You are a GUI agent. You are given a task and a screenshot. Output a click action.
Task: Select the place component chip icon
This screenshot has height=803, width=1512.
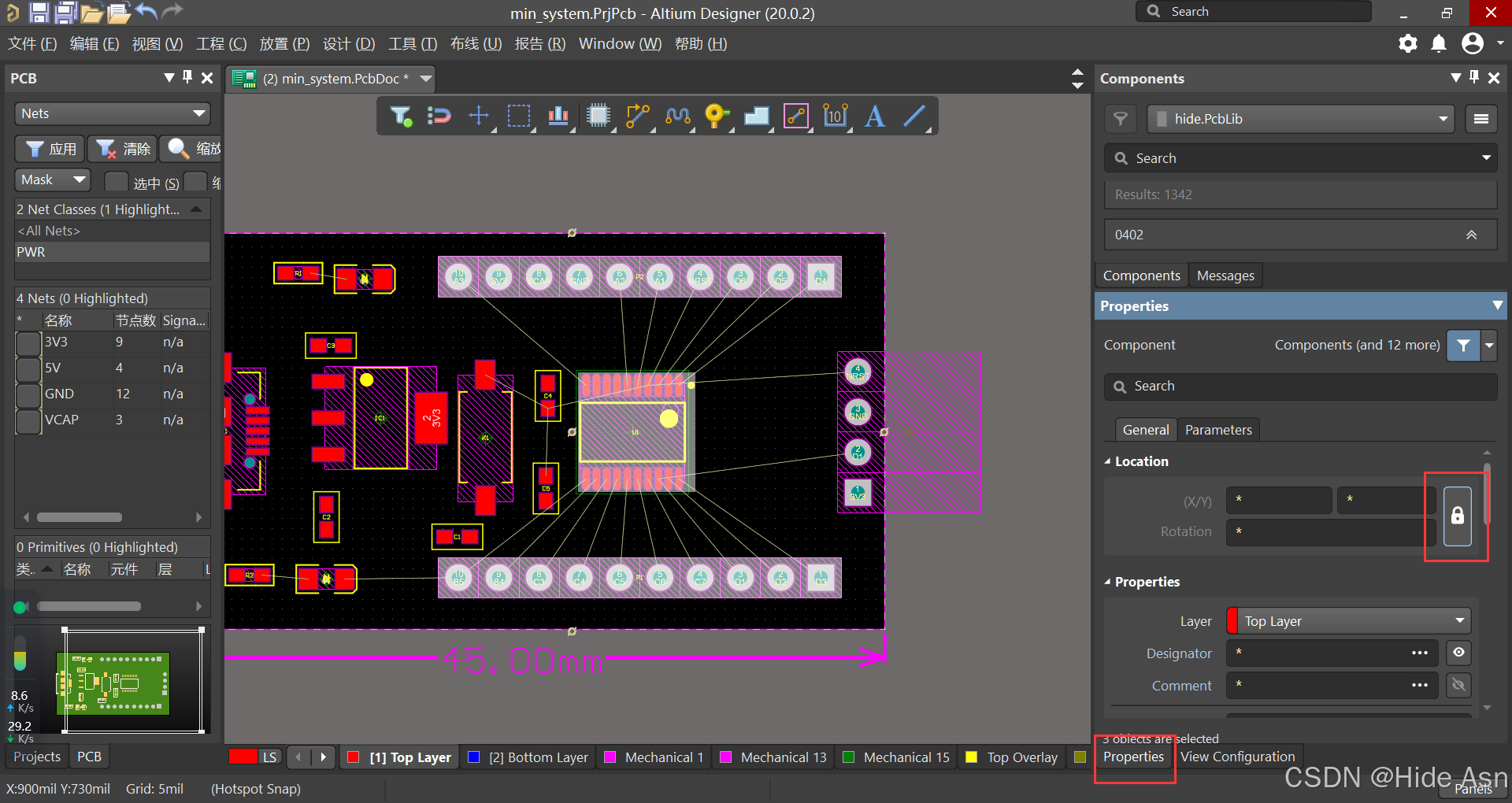point(598,117)
